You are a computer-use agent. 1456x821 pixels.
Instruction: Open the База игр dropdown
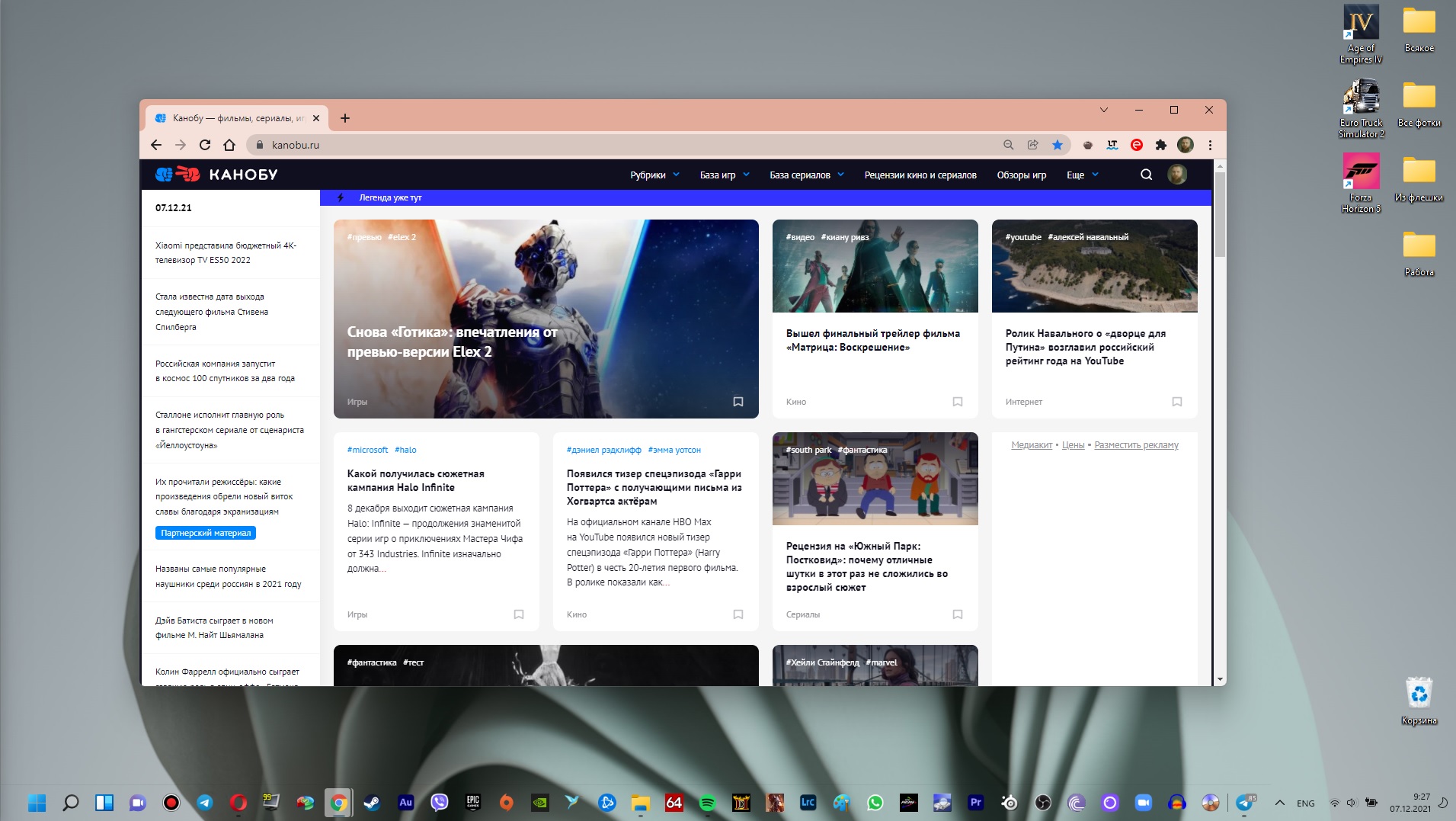pyautogui.click(x=725, y=175)
